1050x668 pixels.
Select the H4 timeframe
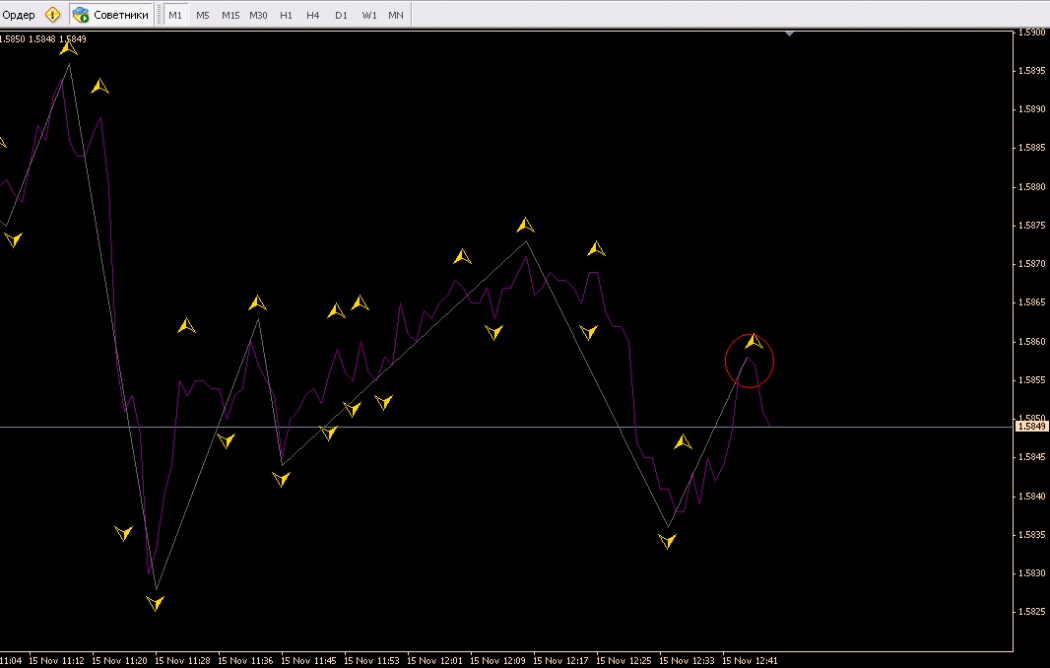tap(313, 15)
